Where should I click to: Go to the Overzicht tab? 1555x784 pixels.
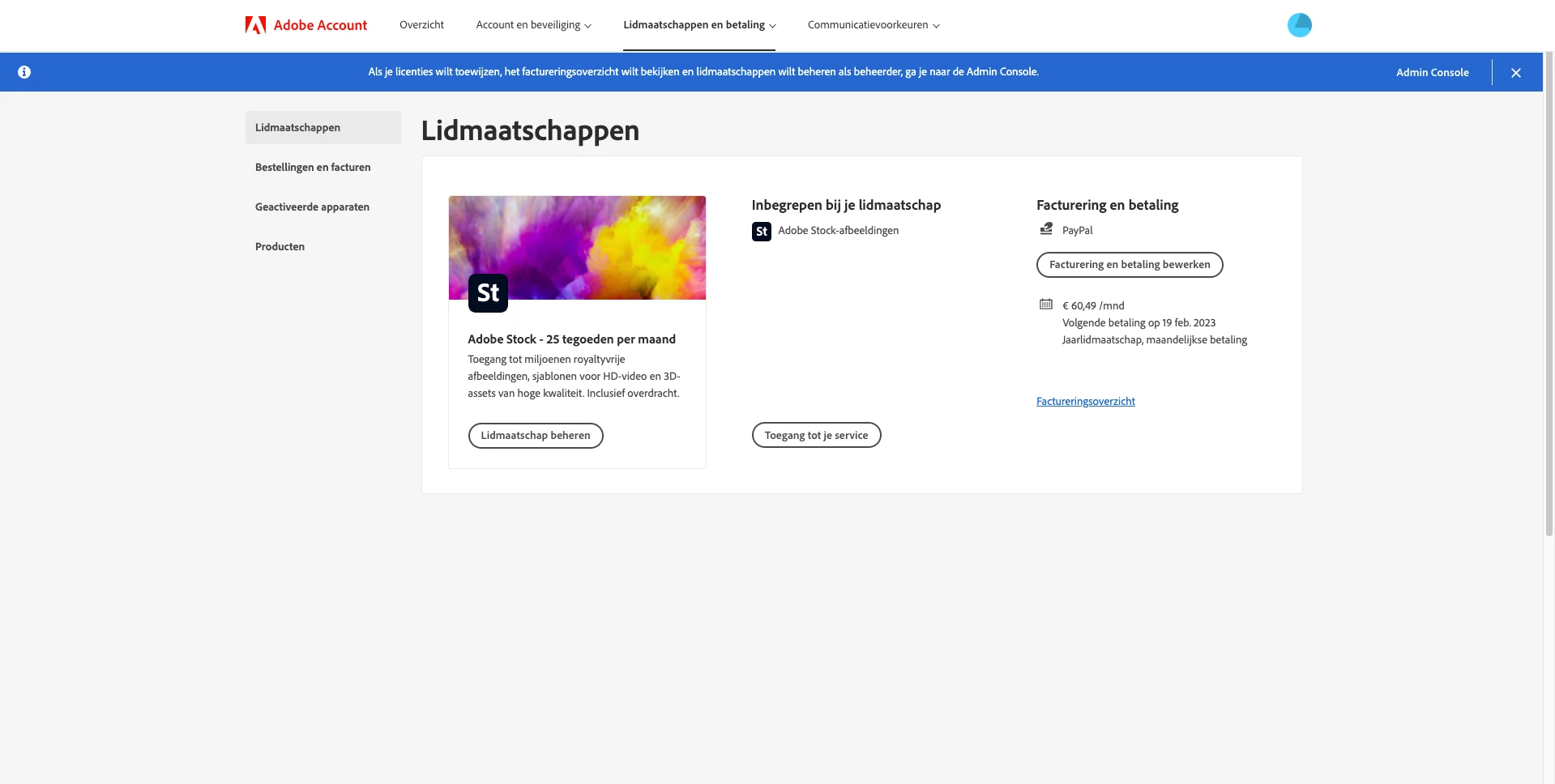pyautogui.click(x=421, y=25)
